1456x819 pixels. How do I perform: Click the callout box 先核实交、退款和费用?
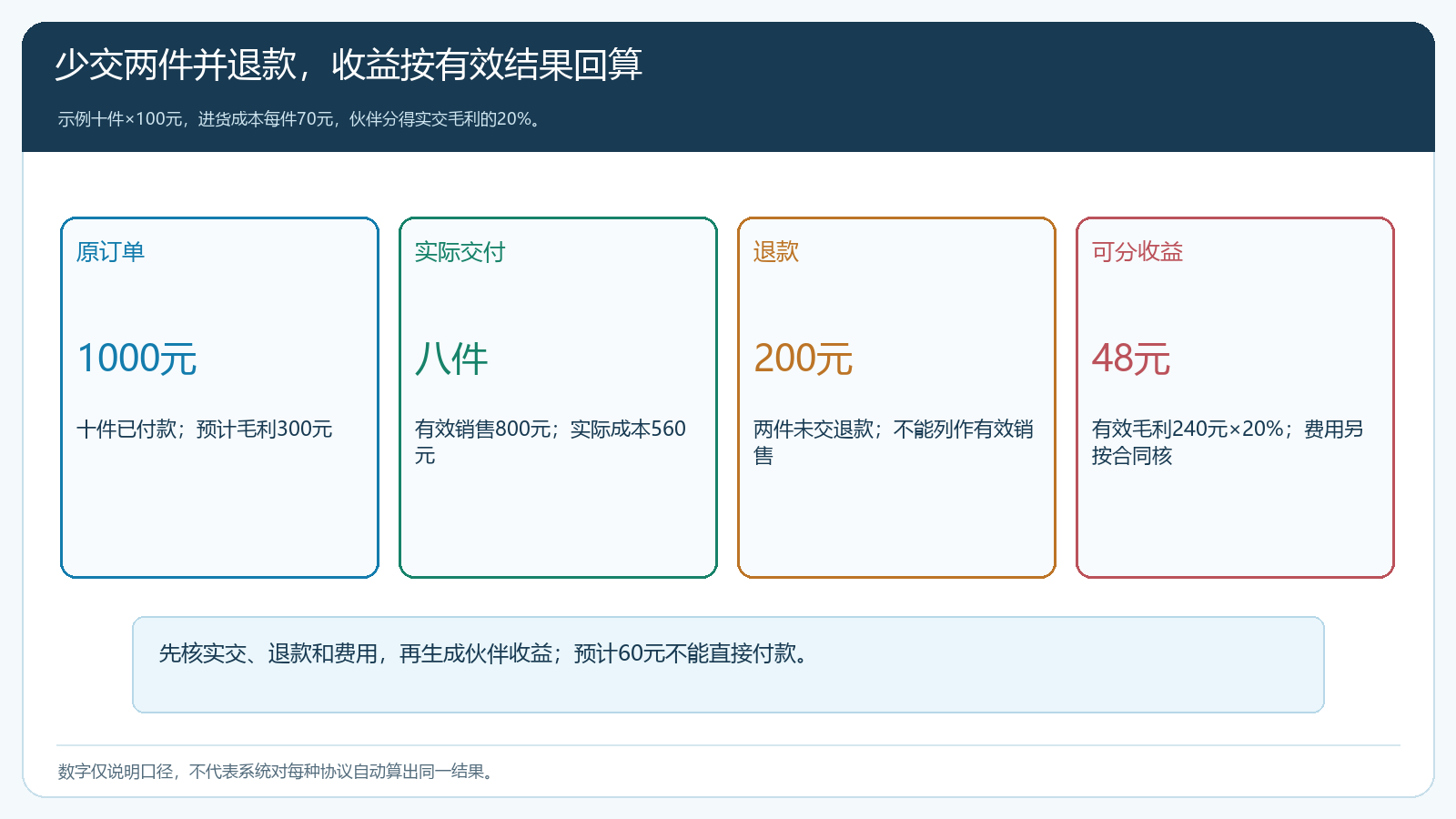728,664
